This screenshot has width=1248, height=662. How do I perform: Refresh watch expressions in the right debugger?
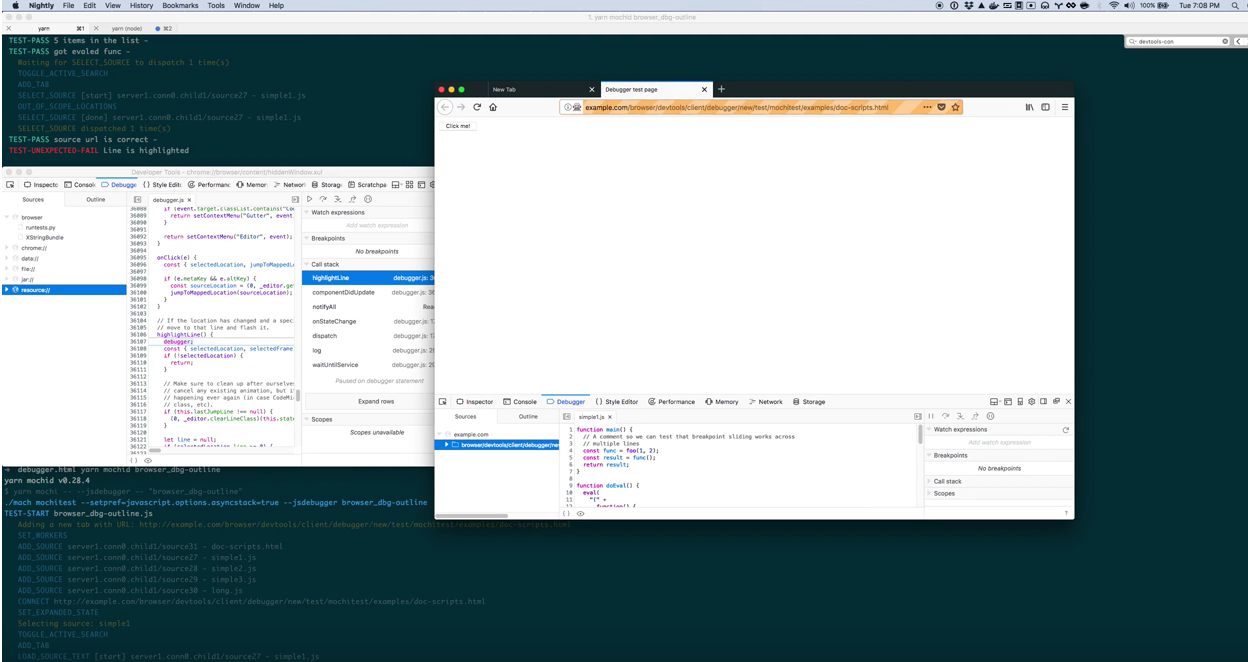click(1065, 429)
